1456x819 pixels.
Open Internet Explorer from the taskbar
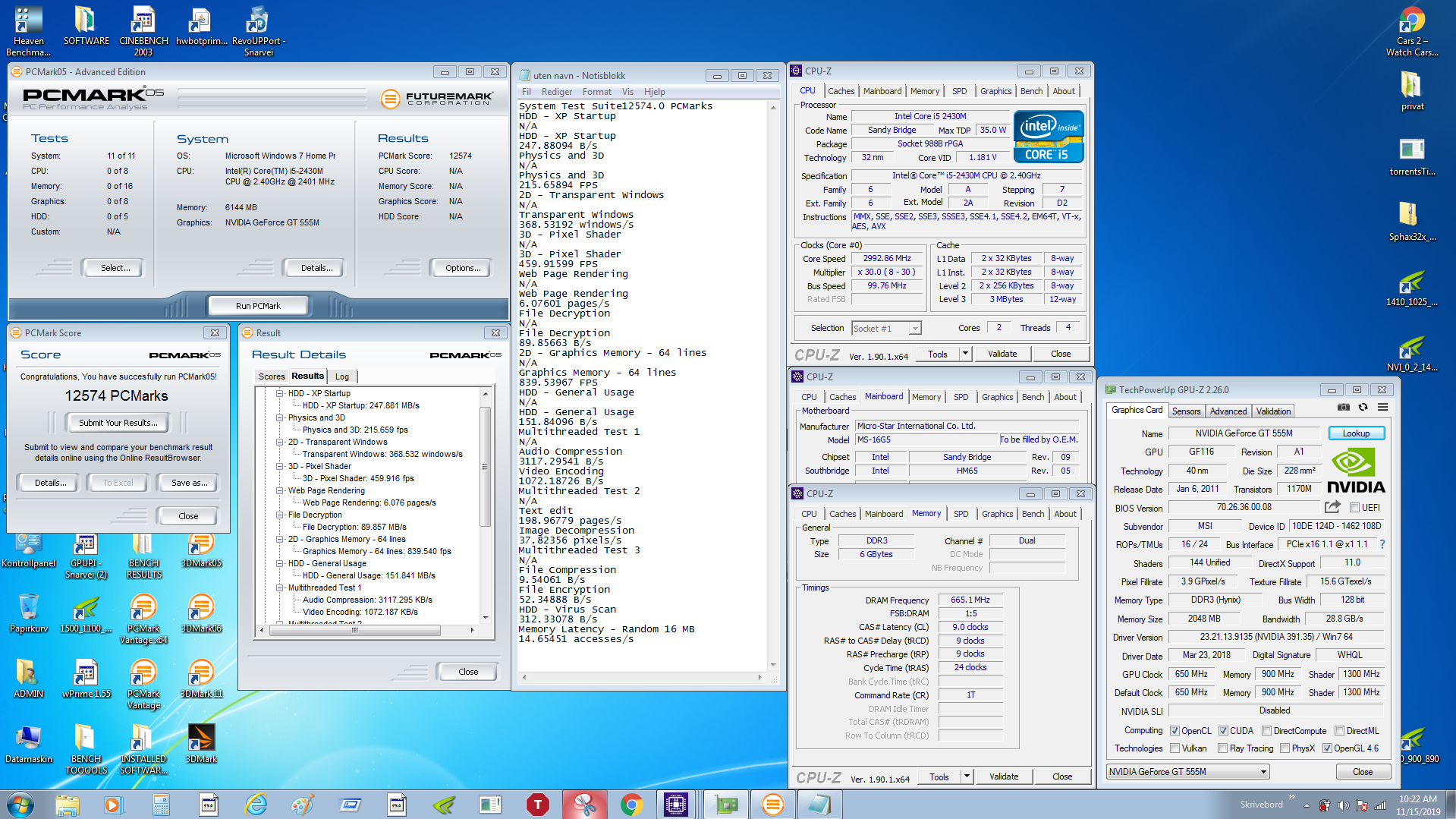click(256, 805)
